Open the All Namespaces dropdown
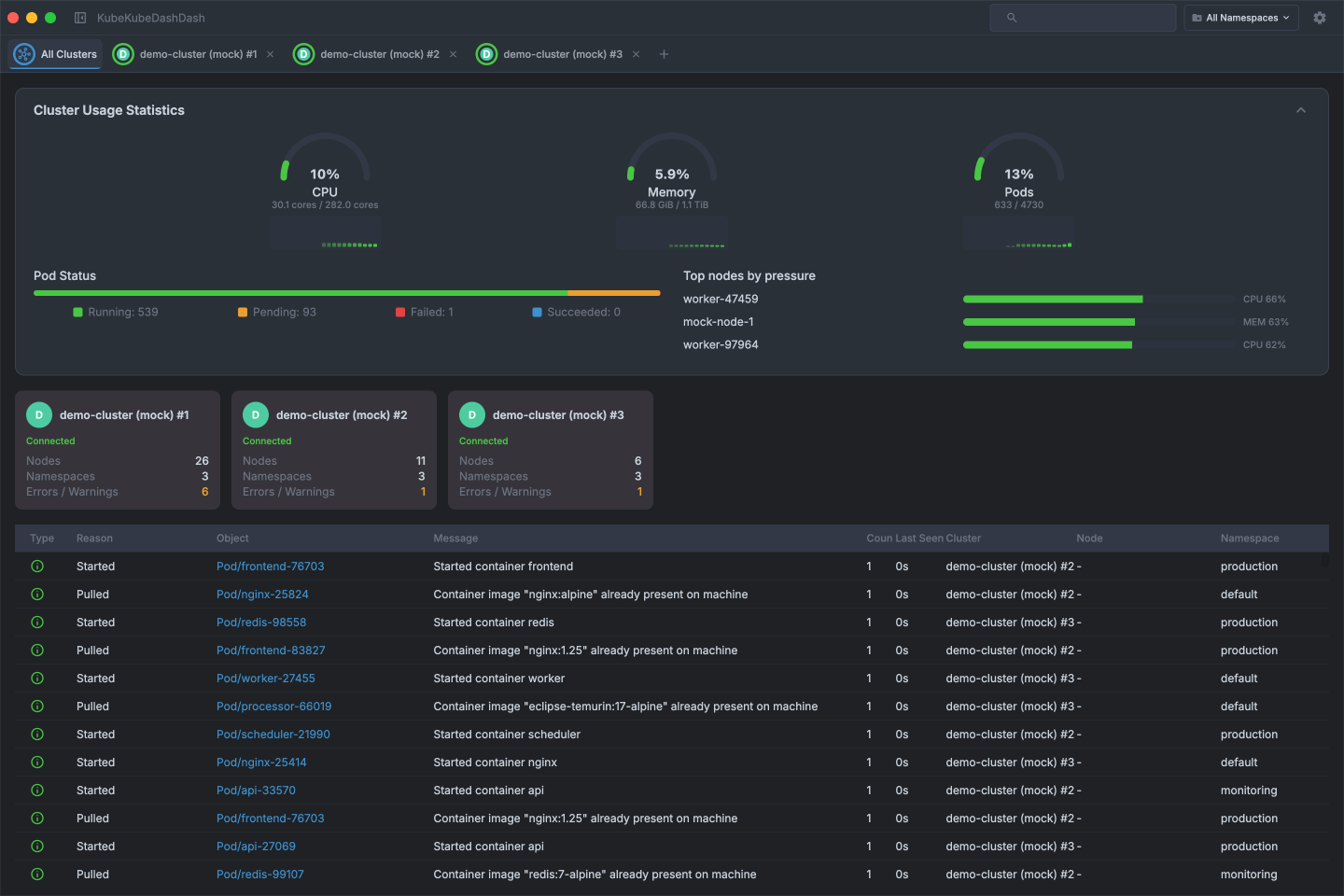1344x896 pixels. 1241,18
